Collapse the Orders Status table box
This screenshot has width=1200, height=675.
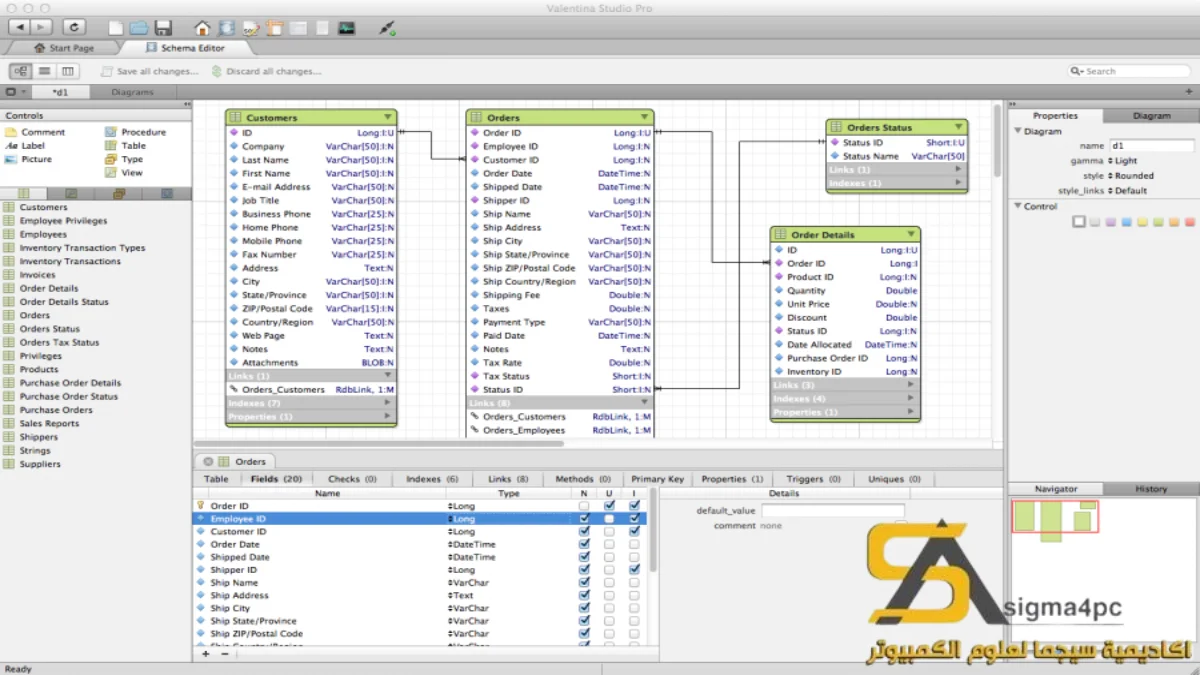click(958, 127)
